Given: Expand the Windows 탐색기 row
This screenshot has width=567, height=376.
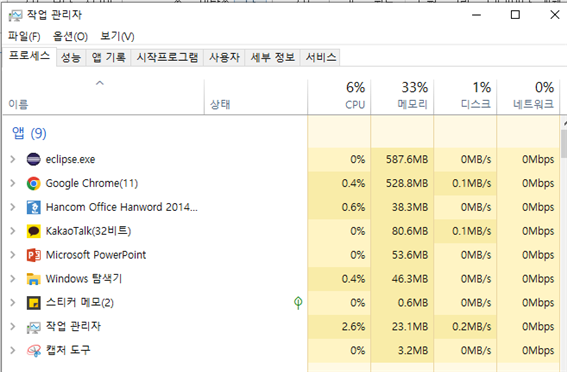Looking at the screenshot, I should [13, 279].
